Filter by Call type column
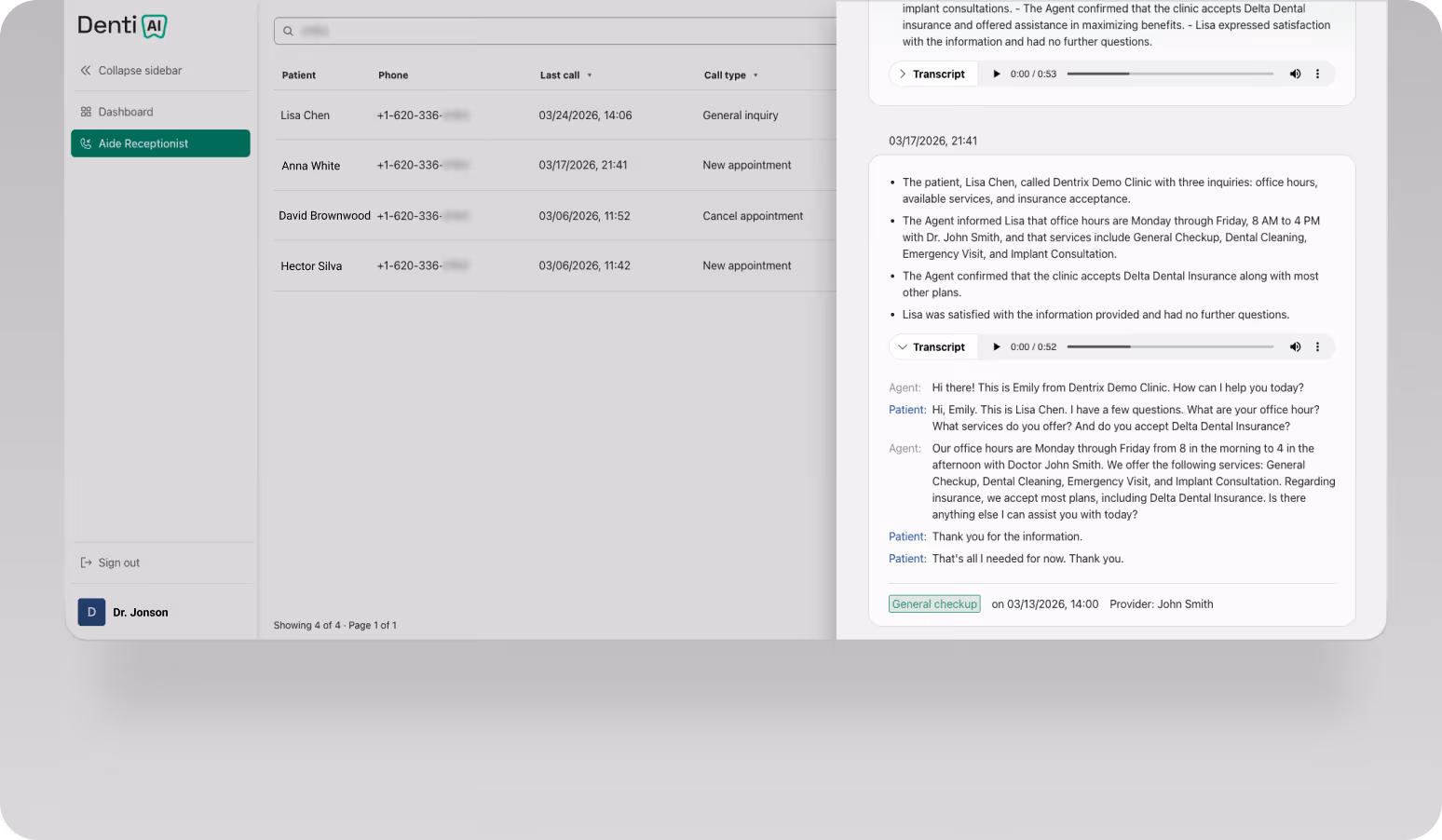The height and width of the screenshot is (840, 1442). [731, 75]
